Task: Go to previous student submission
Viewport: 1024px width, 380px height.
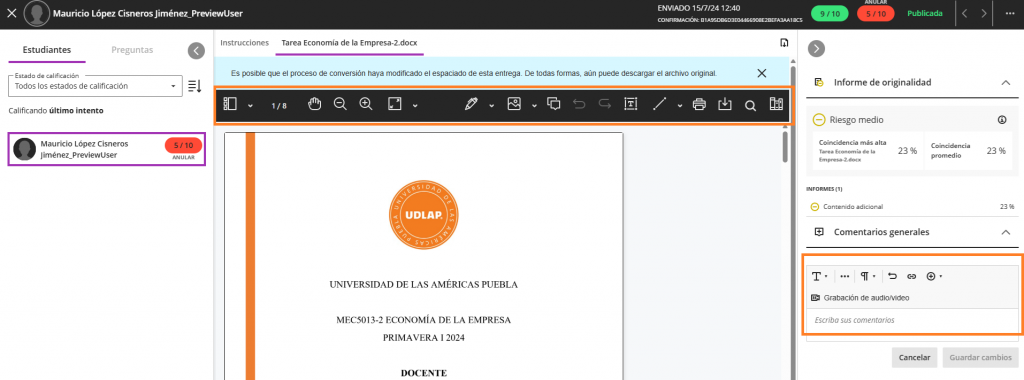Action: pos(966,13)
